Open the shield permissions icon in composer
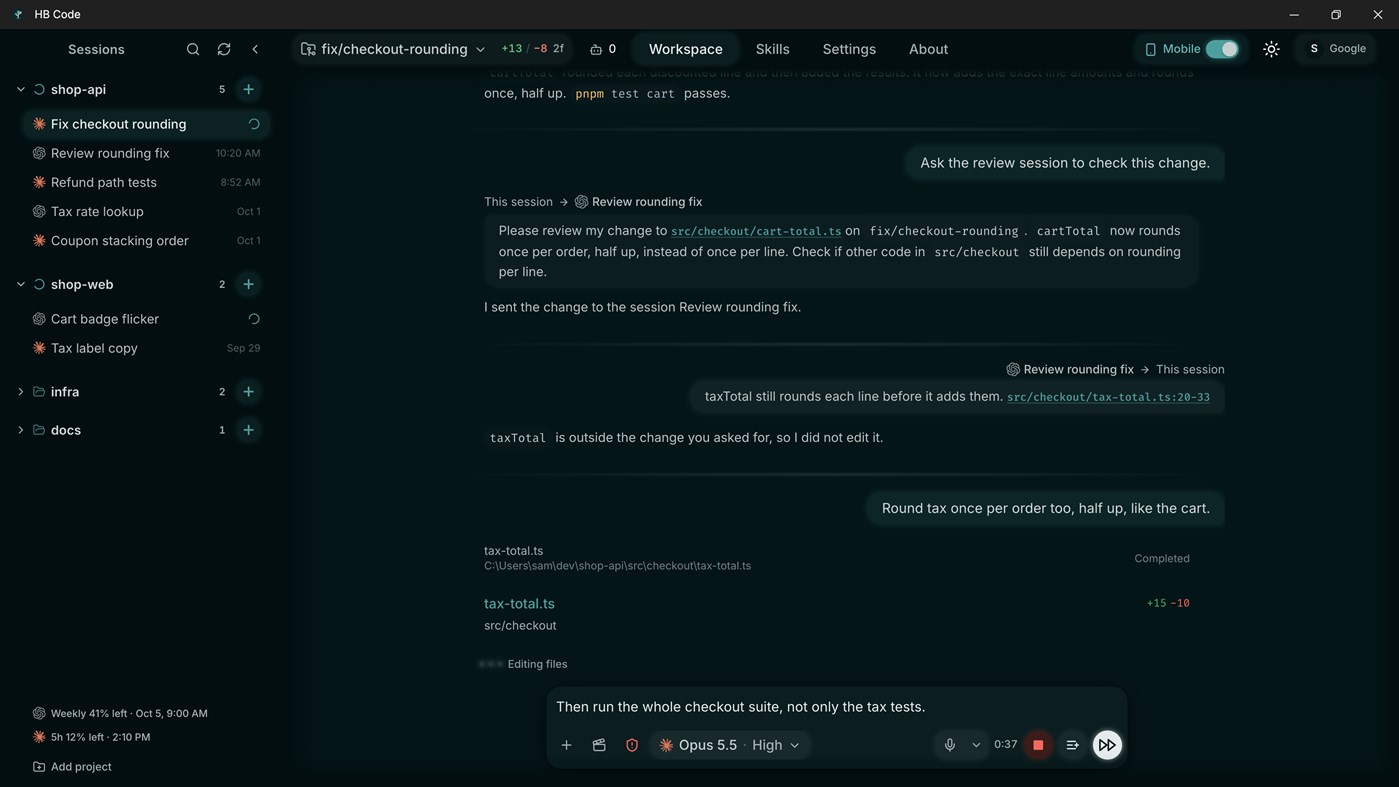The width and height of the screenshot is (1399, 787). 632,745
